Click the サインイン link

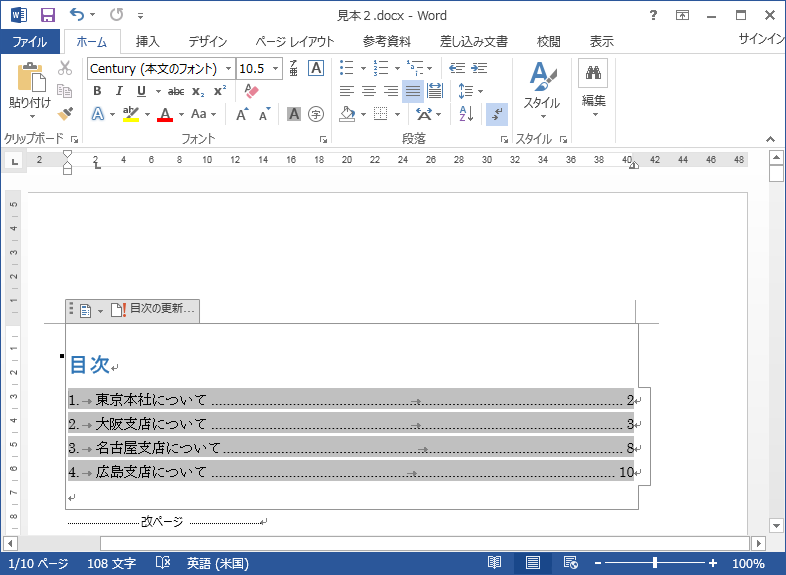click(760, 39)
